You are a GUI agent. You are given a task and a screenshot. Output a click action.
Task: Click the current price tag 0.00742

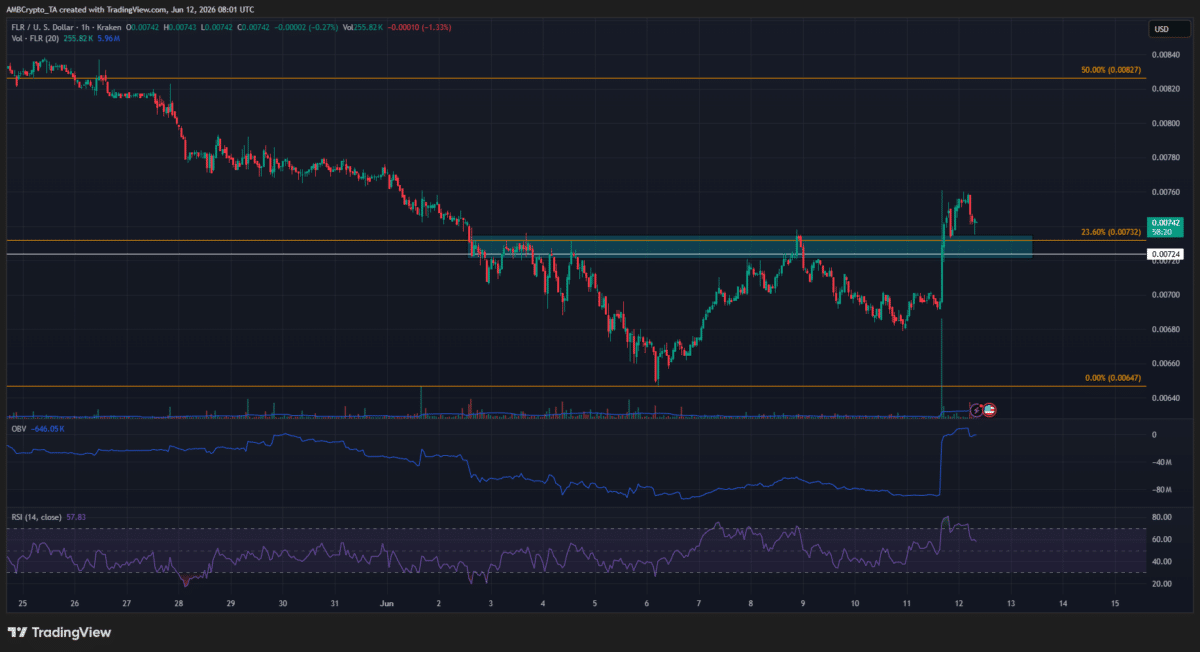pos(1165,227)
